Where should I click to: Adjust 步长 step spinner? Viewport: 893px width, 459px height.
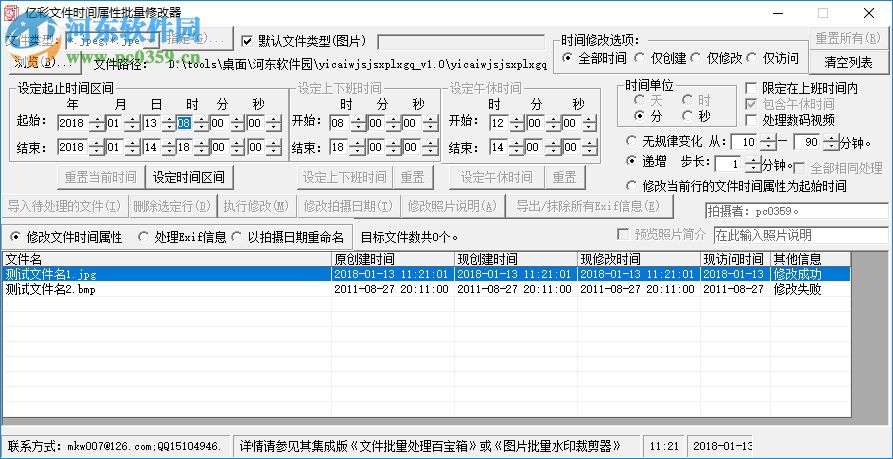click(x=753, y=165)
